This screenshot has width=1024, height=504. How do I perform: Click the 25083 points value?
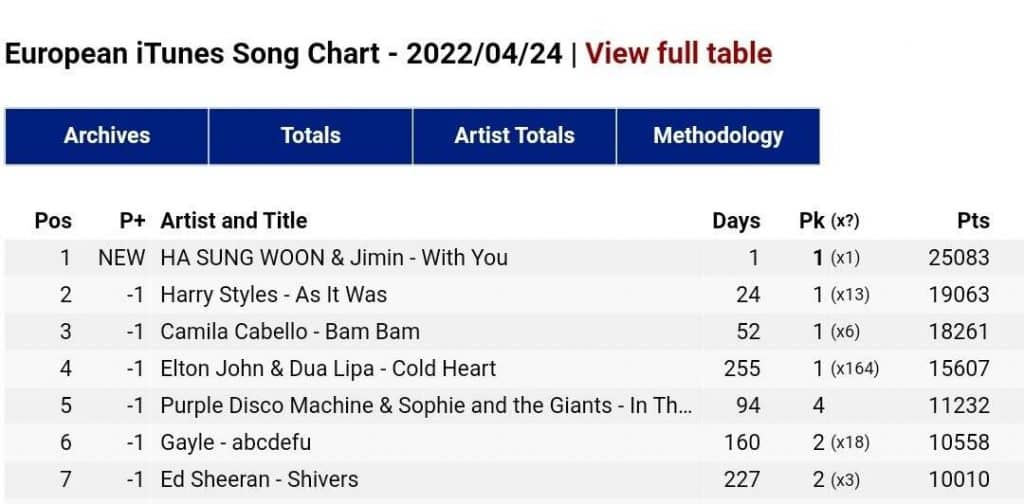pyautogui.click(x=958, y=258)
